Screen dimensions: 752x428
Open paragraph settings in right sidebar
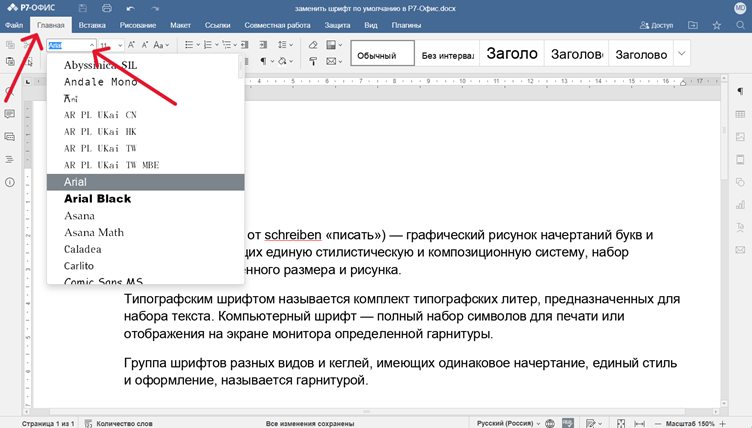(740, 92)
